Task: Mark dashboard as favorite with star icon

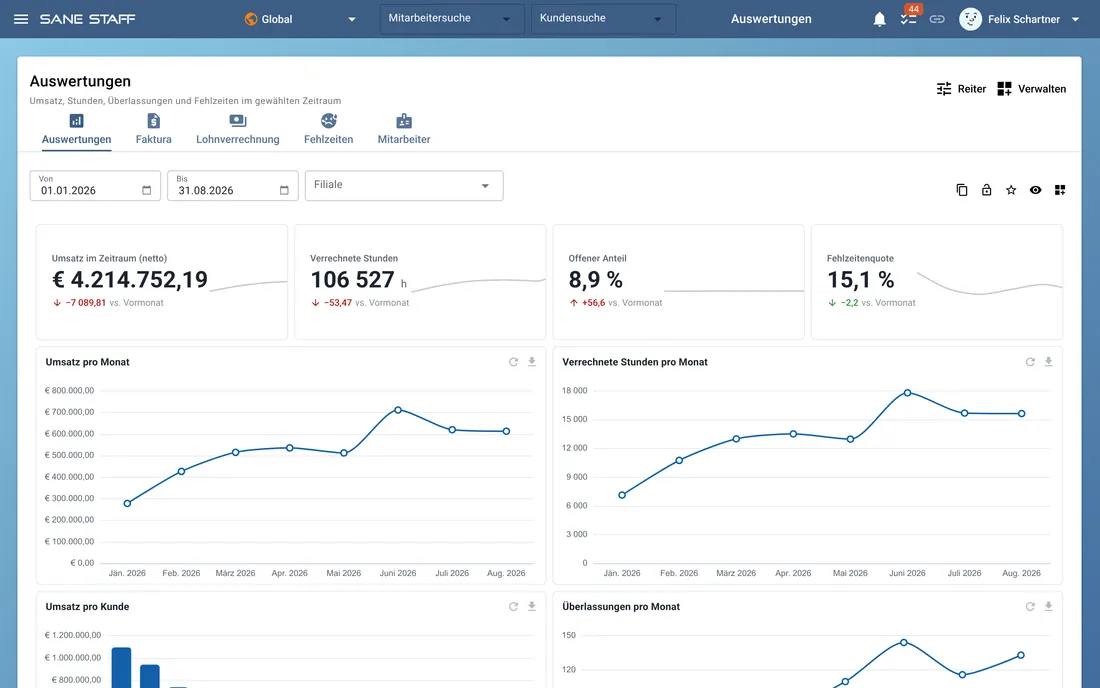Action: (x=1011, y=190)
